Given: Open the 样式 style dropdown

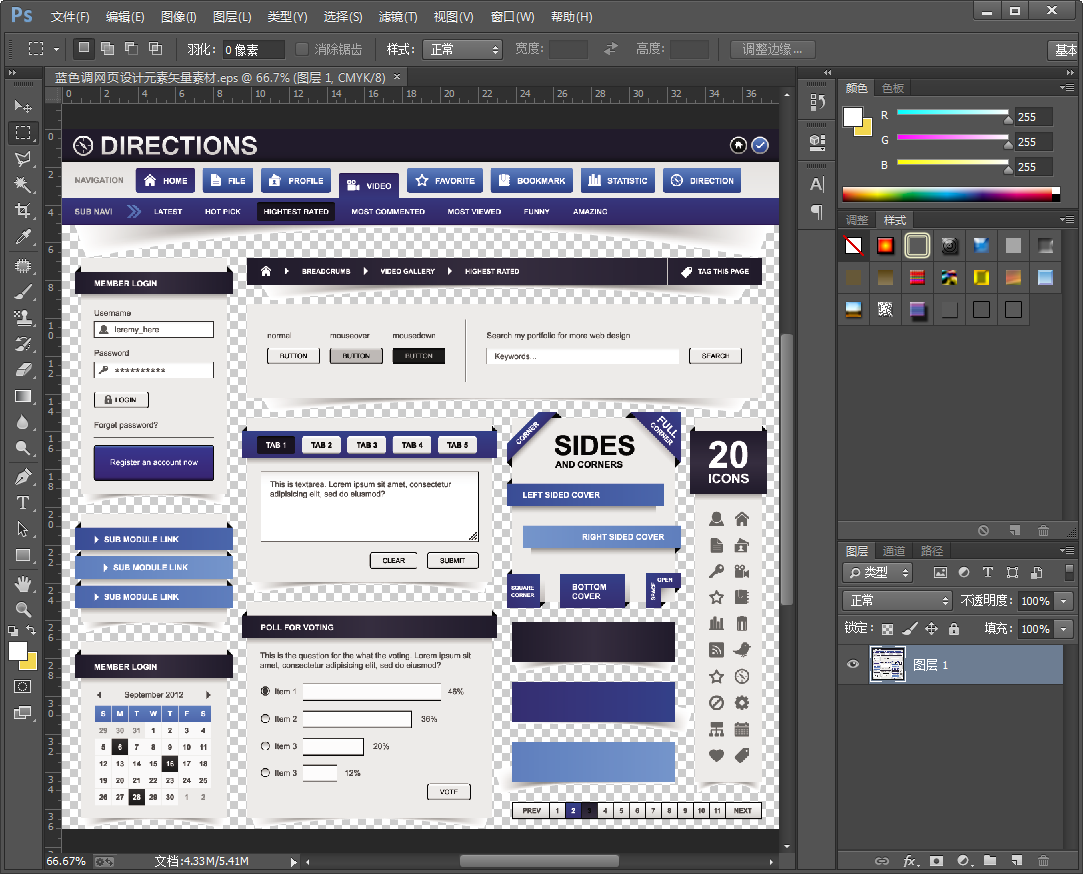Looking at the screenshot, I should pos(461,49).
